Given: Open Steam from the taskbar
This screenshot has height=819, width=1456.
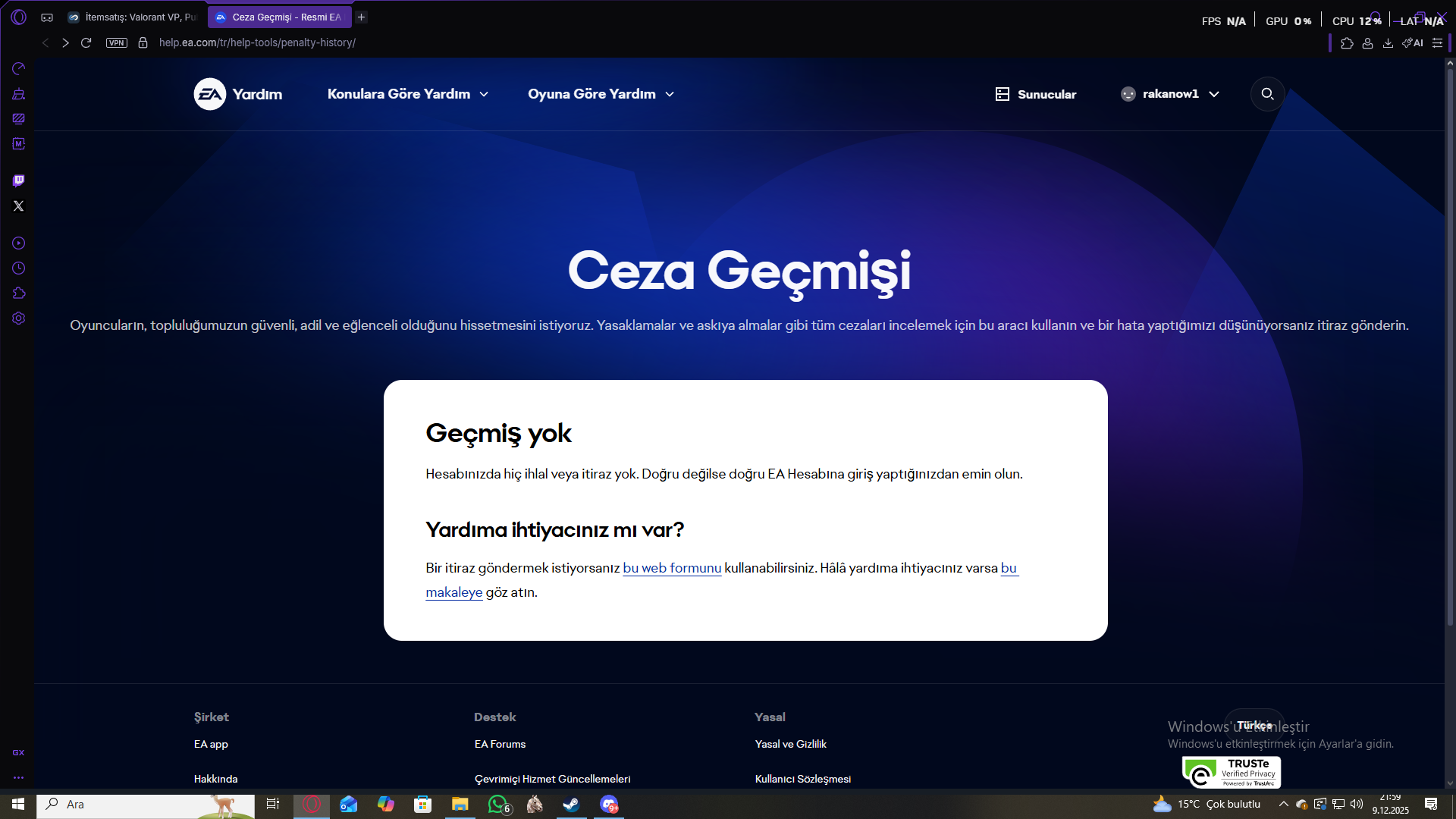Looking at the screenshot, I should tap(572, 804).
